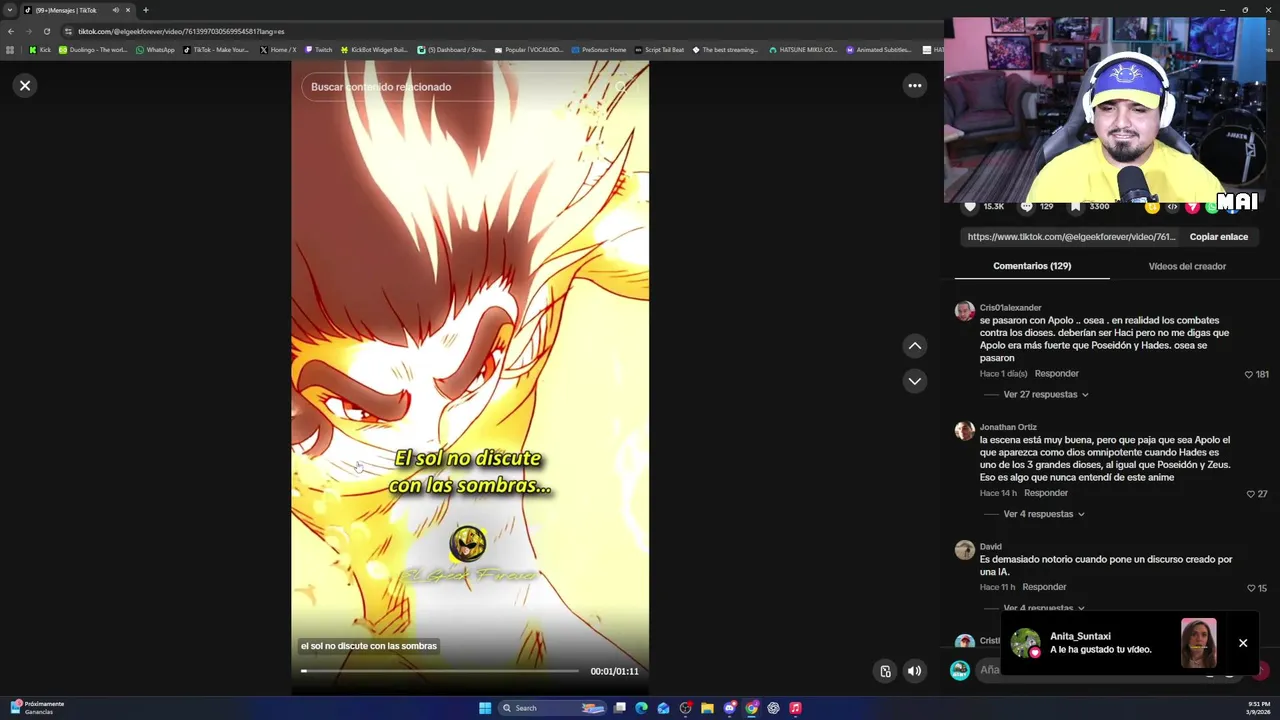The image size is (1280, 720).
Task: Select the video URL text field
Action: tap(1071, 237)
